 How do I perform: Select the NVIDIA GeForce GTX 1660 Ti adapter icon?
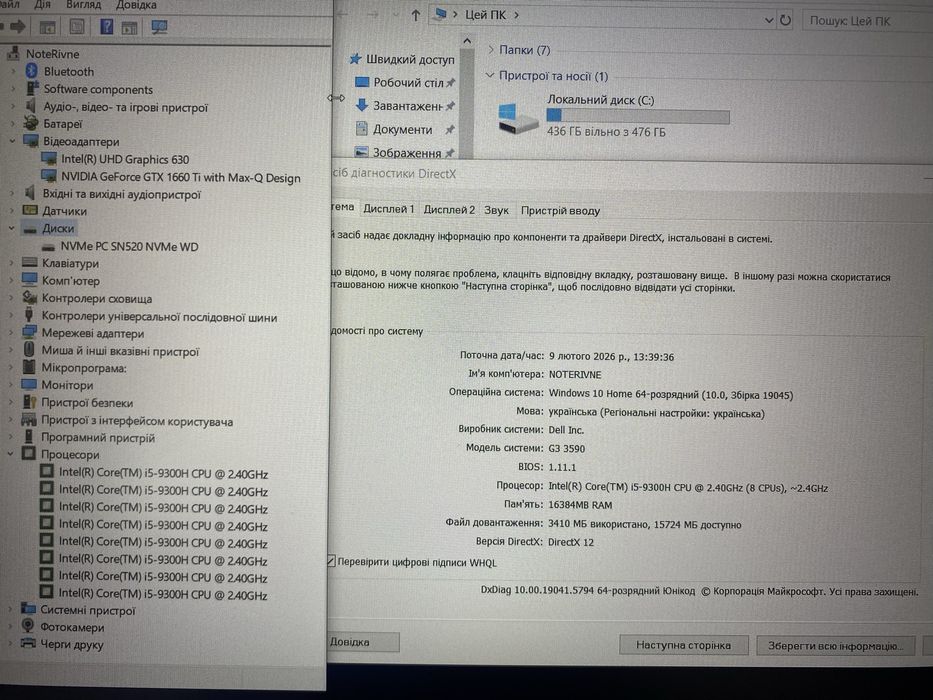[x=49, y=177]
